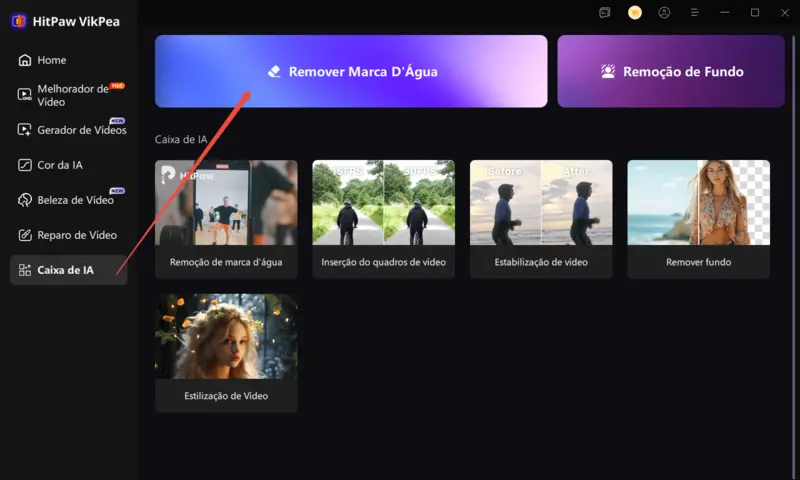Click the Estabilização de vídeo label
This screenshot has width=800, height=480.
[x=541, y=262]
